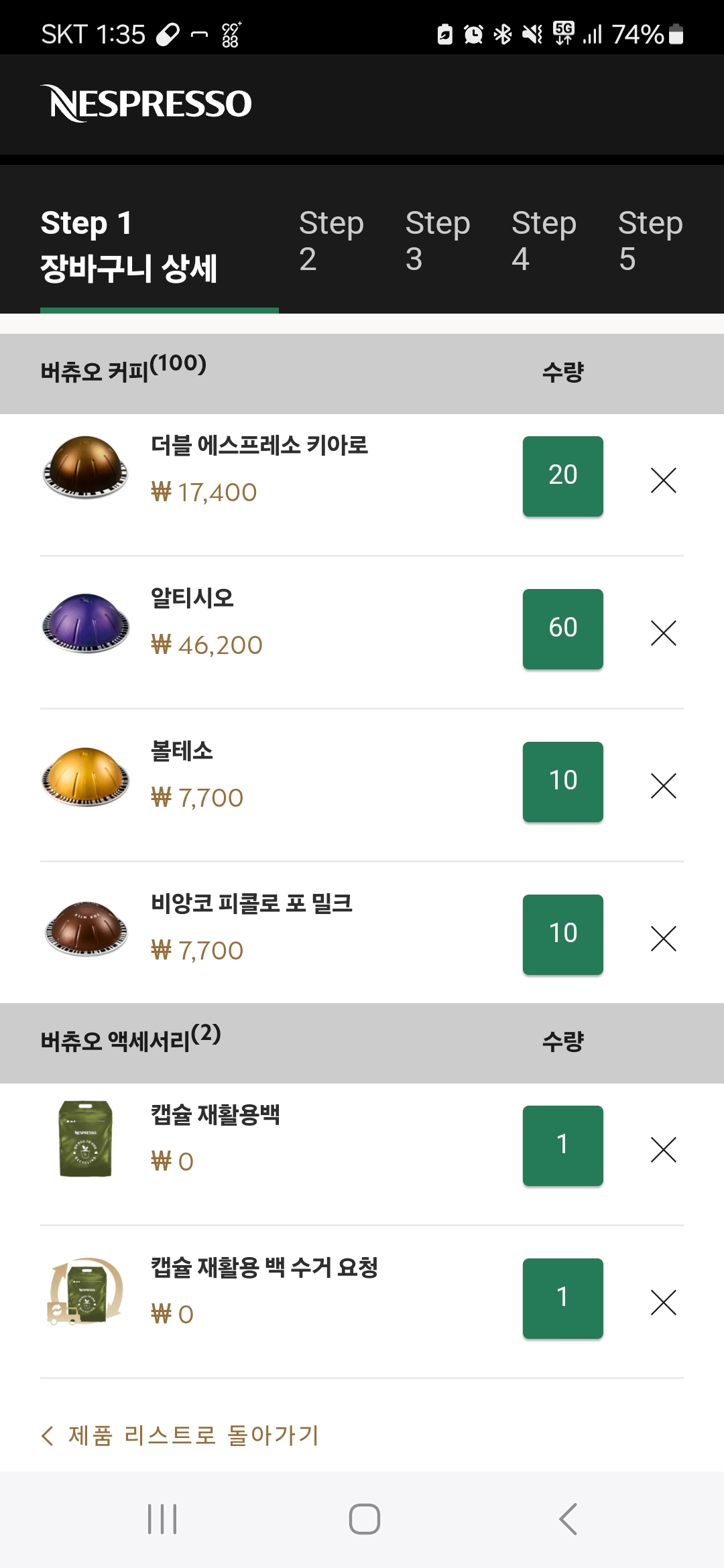Tap 캡슐 재활용백 green bag image
Image resolution: width=724 pixels, height=1568 pixels.
coord(85,1138)
